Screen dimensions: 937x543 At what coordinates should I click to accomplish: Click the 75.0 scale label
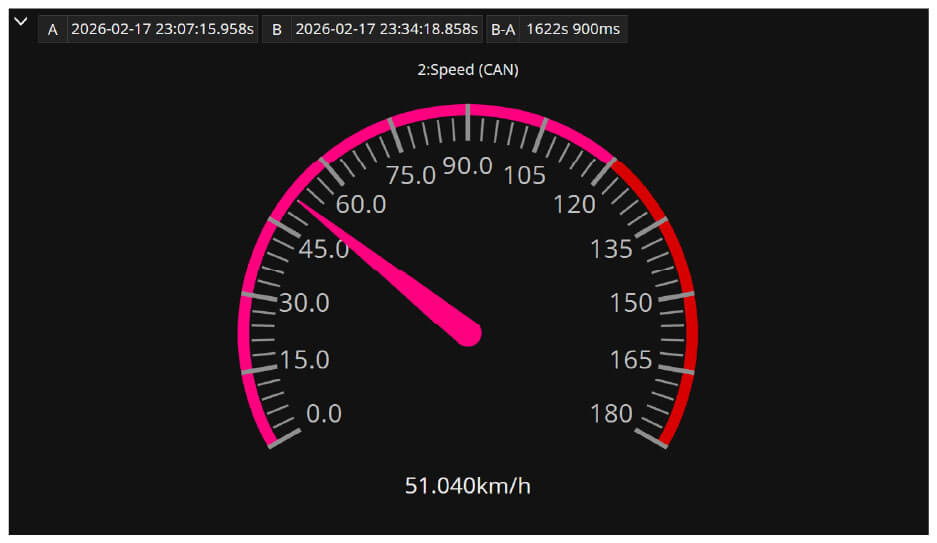pos(411,176)
